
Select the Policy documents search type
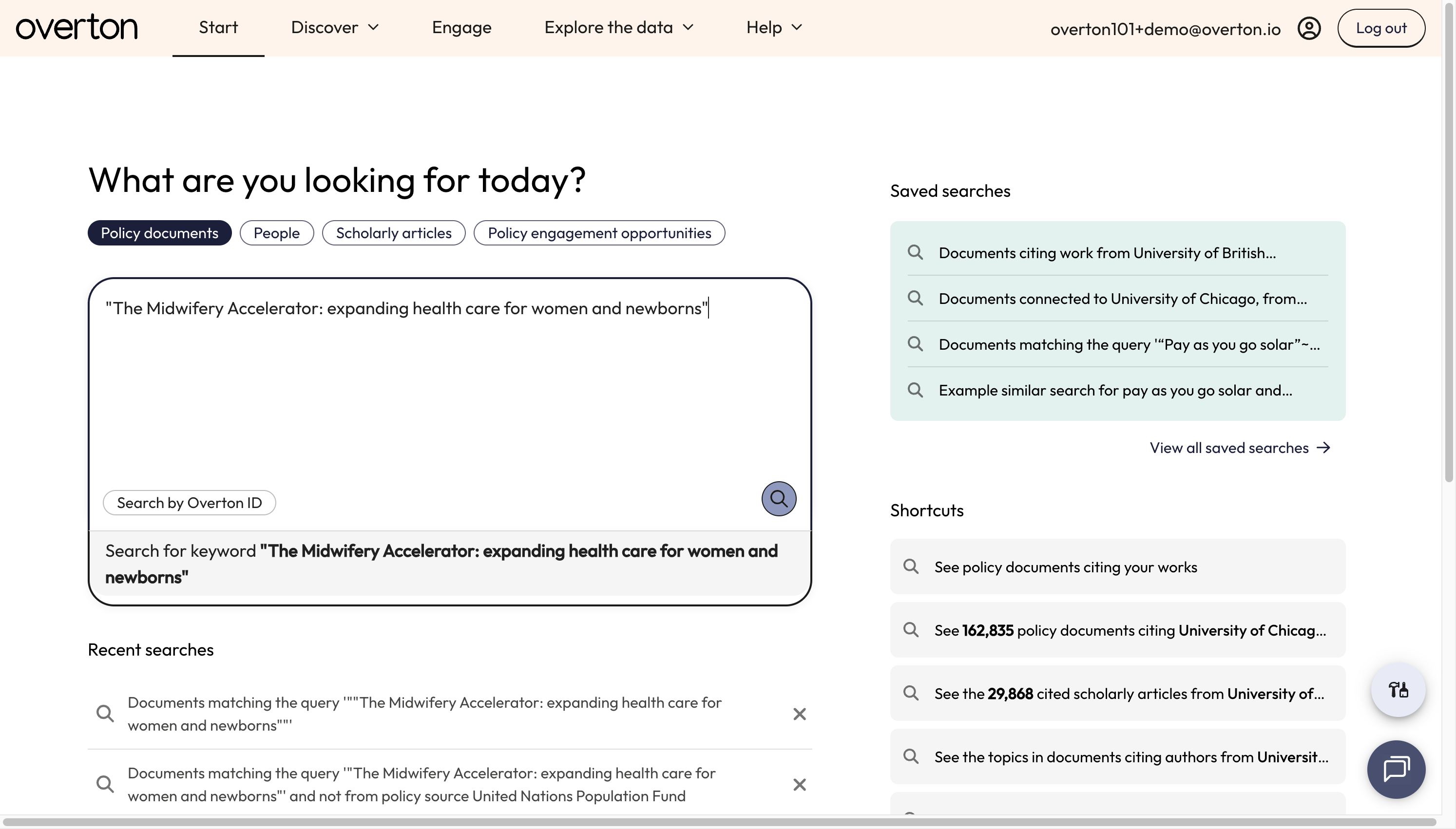coord(159,233)
